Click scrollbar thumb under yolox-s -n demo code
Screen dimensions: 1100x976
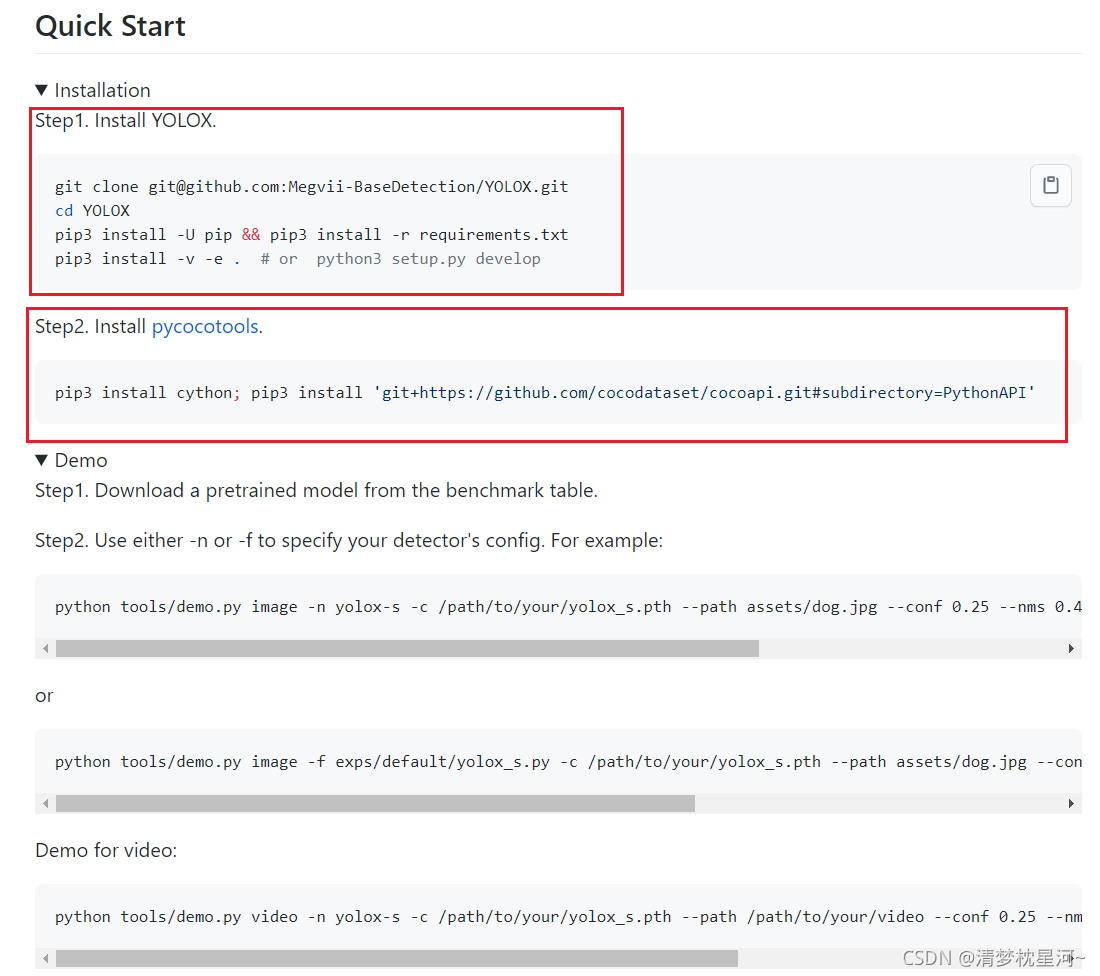click(407, 648)
